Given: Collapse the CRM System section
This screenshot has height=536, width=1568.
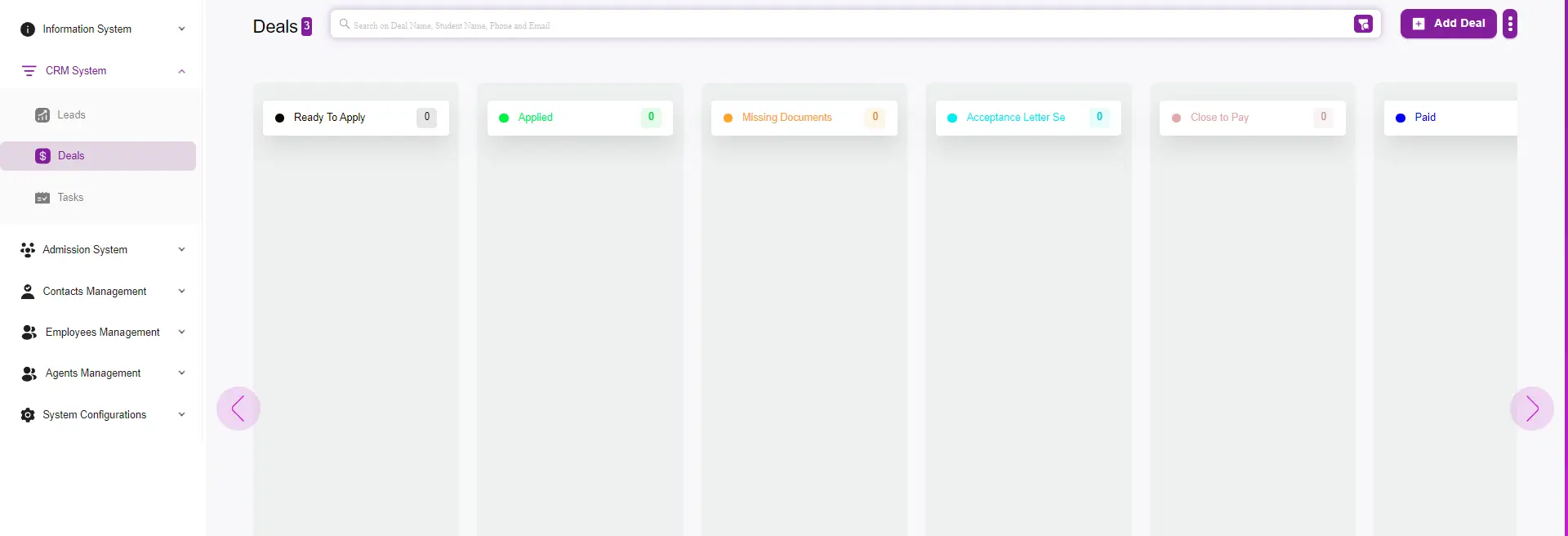Looking at the screenshot, I should pos(181,71).
